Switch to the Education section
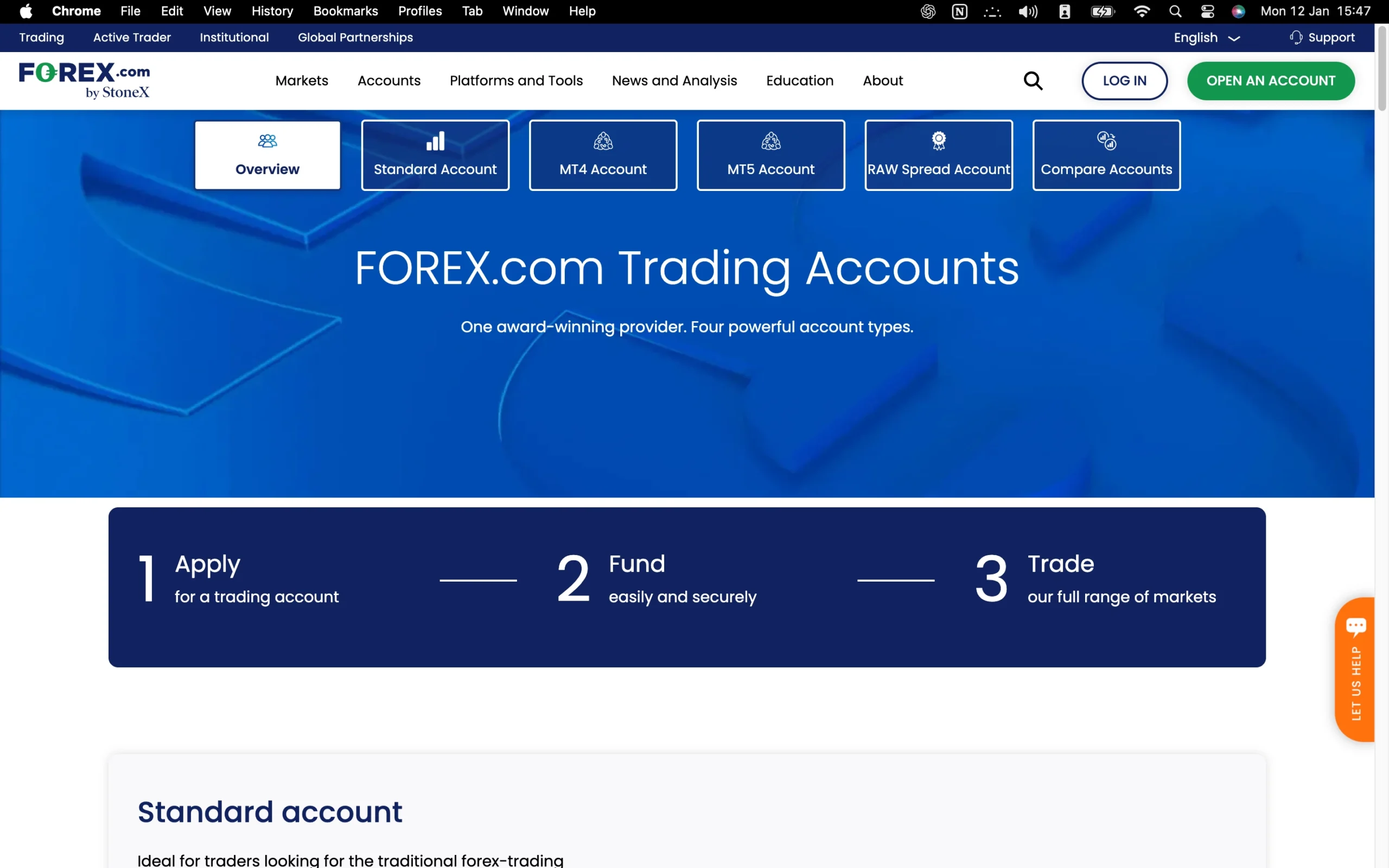This screenshot has height=868, width=1389. tap(800, 80)
